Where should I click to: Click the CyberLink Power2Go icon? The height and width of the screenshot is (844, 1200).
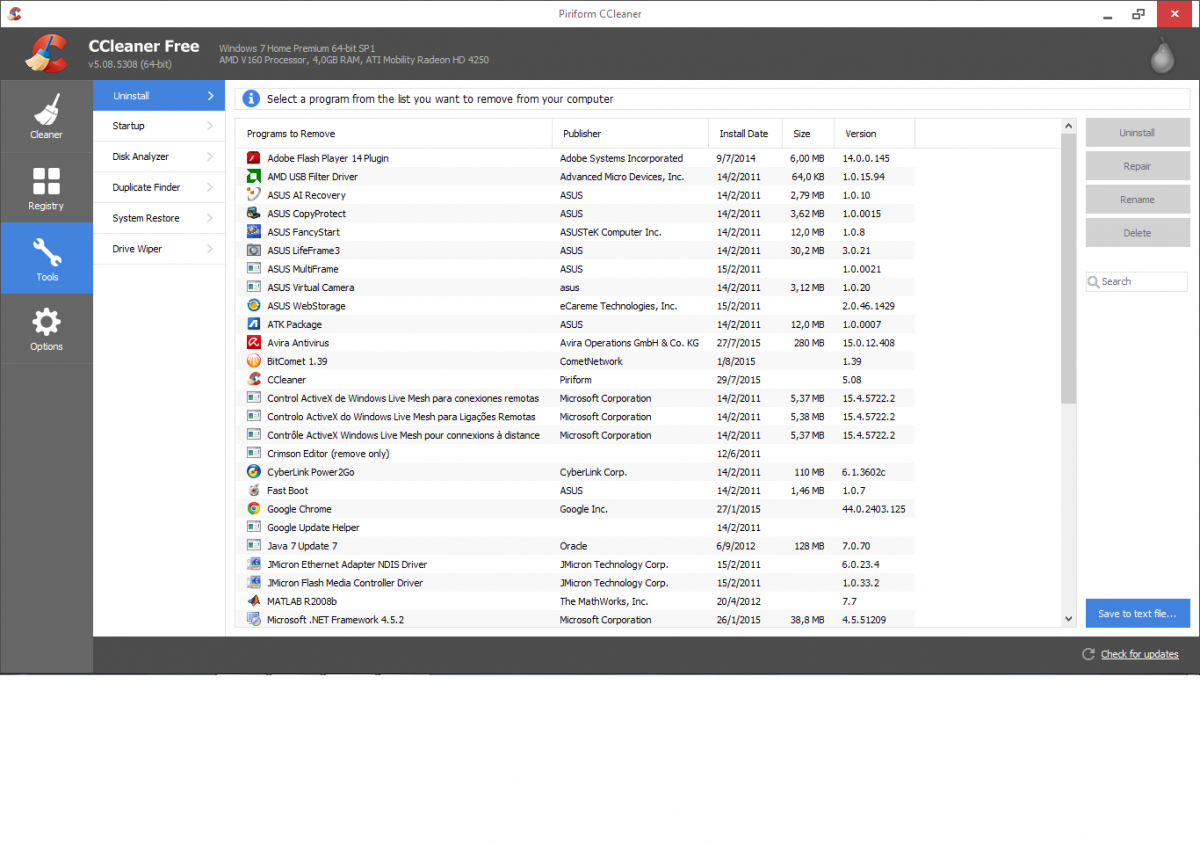254,472
